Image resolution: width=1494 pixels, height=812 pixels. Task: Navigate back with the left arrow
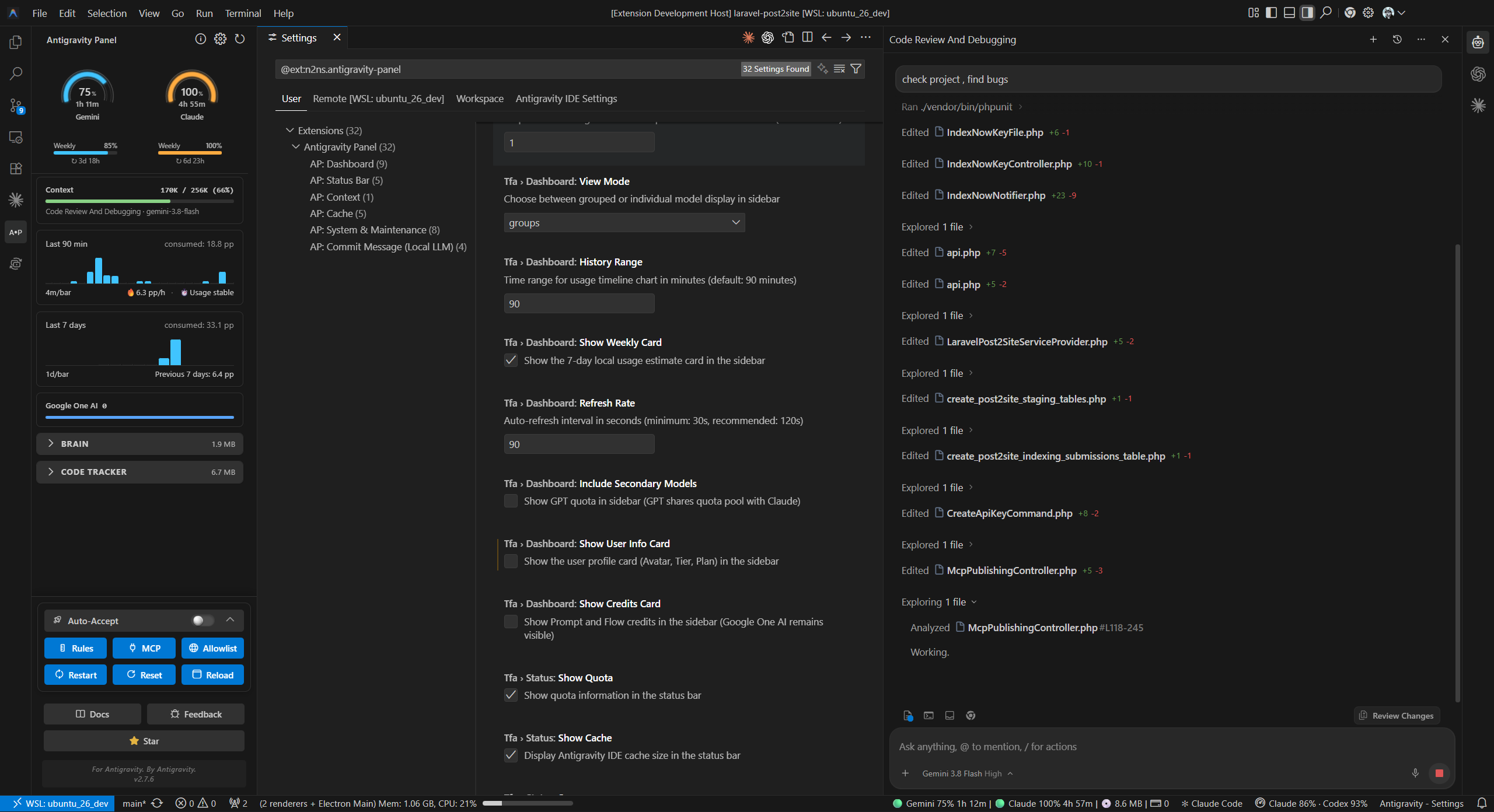point(826,37)
